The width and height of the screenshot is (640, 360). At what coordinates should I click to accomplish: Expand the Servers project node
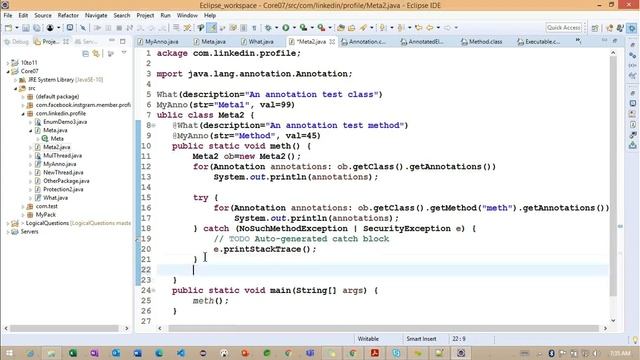pos(8,232)
